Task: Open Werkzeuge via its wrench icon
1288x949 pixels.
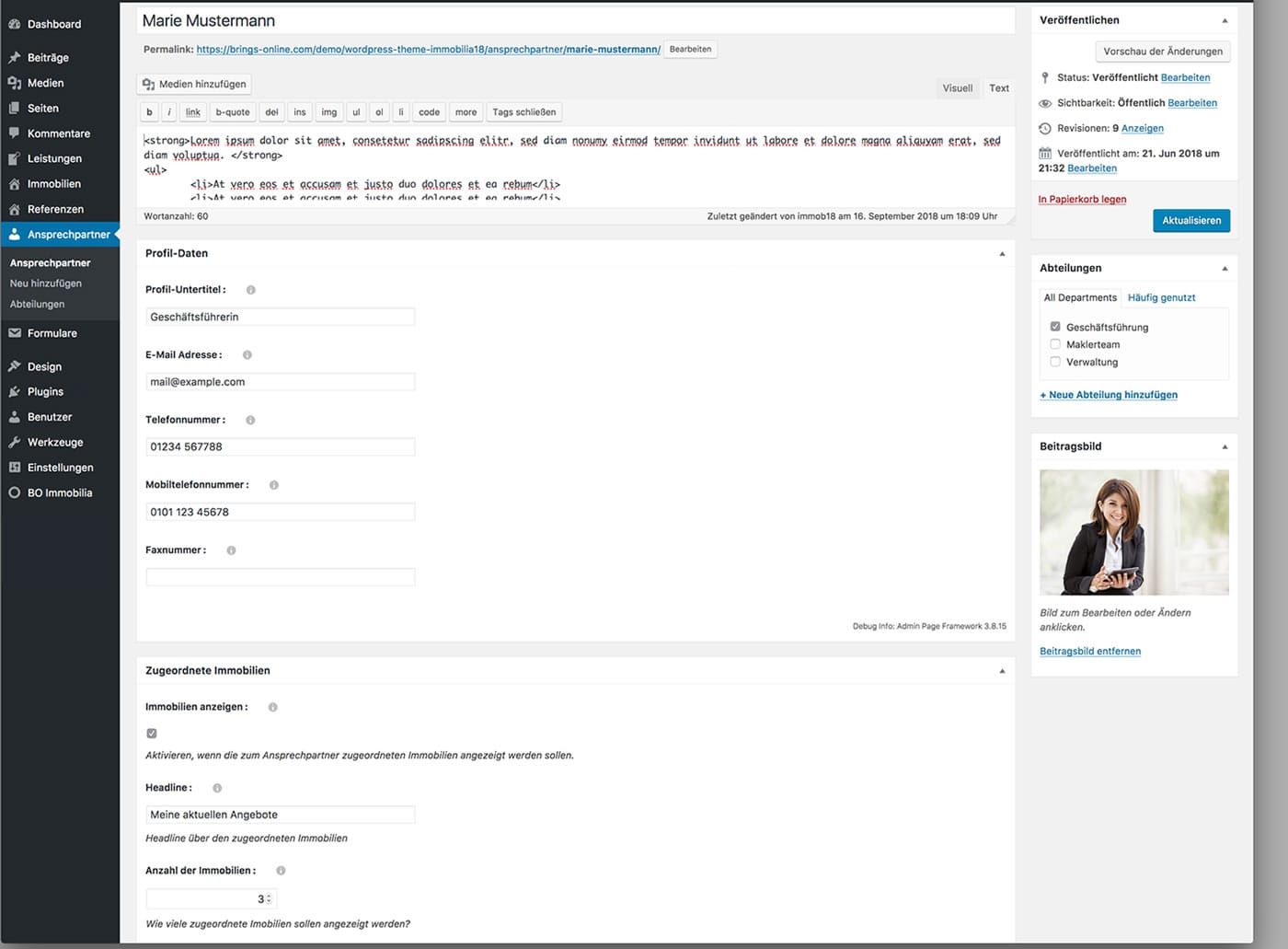Action: tap(15, 443)
